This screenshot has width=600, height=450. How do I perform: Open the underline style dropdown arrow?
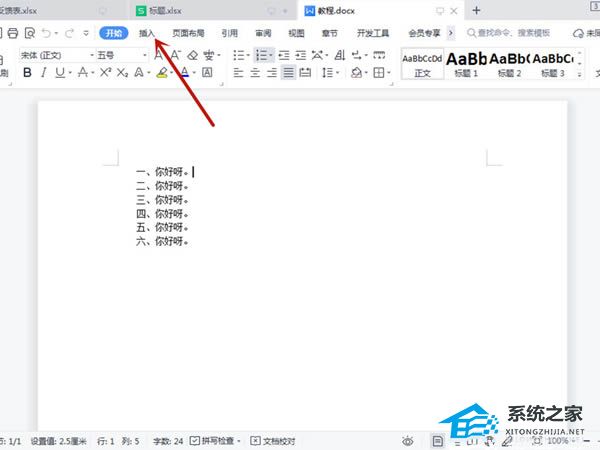click(x=70, y=72)
